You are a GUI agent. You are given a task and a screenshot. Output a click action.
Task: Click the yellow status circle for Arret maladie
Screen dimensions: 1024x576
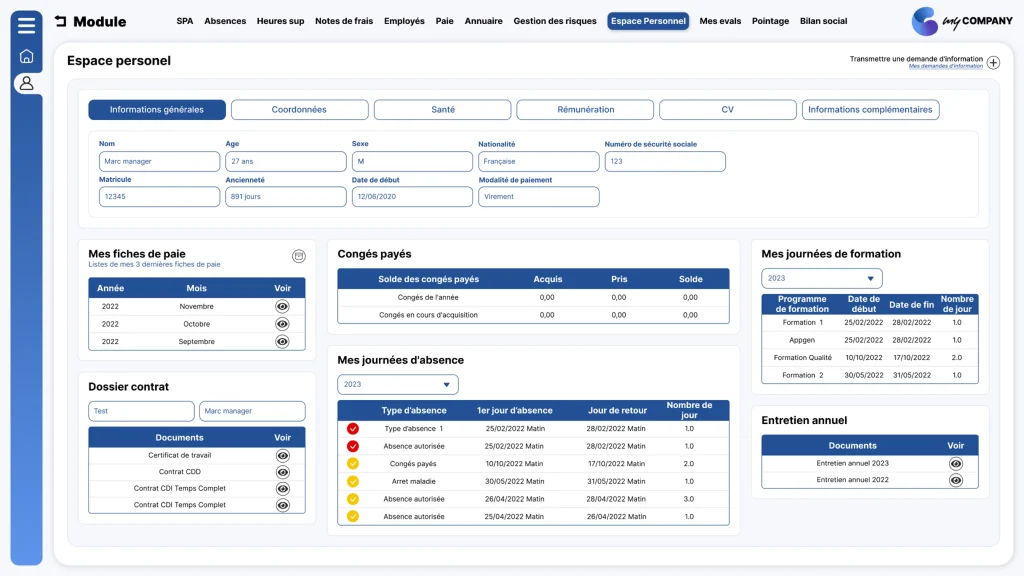(353, 481)
